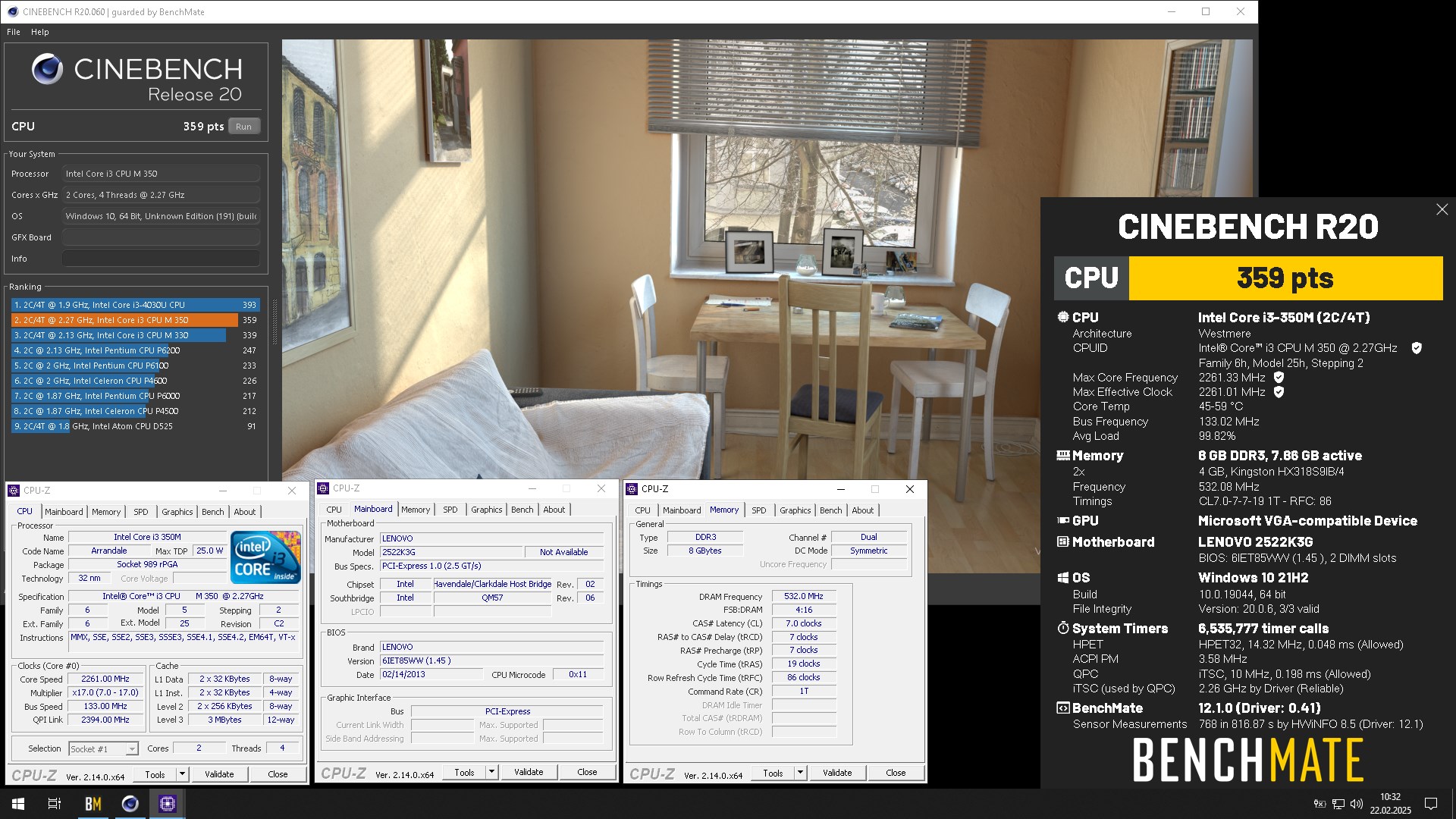The width and height of the screenshot is (1456, 819).
Task: Open BenchMate from the taskbar
Action: 93,804
